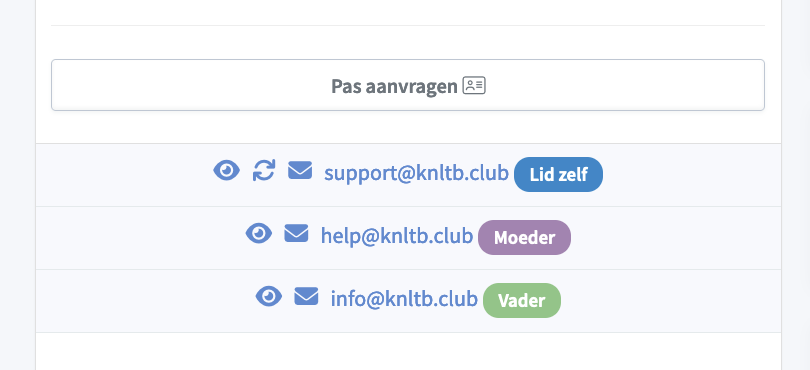
Task: Toggle the eye icon beside help@knltb.club
Action: coord(259,233)
